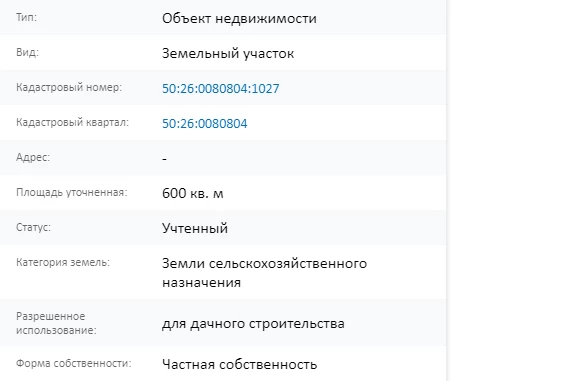The width and height of the screenshot is (573, 381).
Task: Click the 'Адрес:' label
Action: [x=33, y=157]
